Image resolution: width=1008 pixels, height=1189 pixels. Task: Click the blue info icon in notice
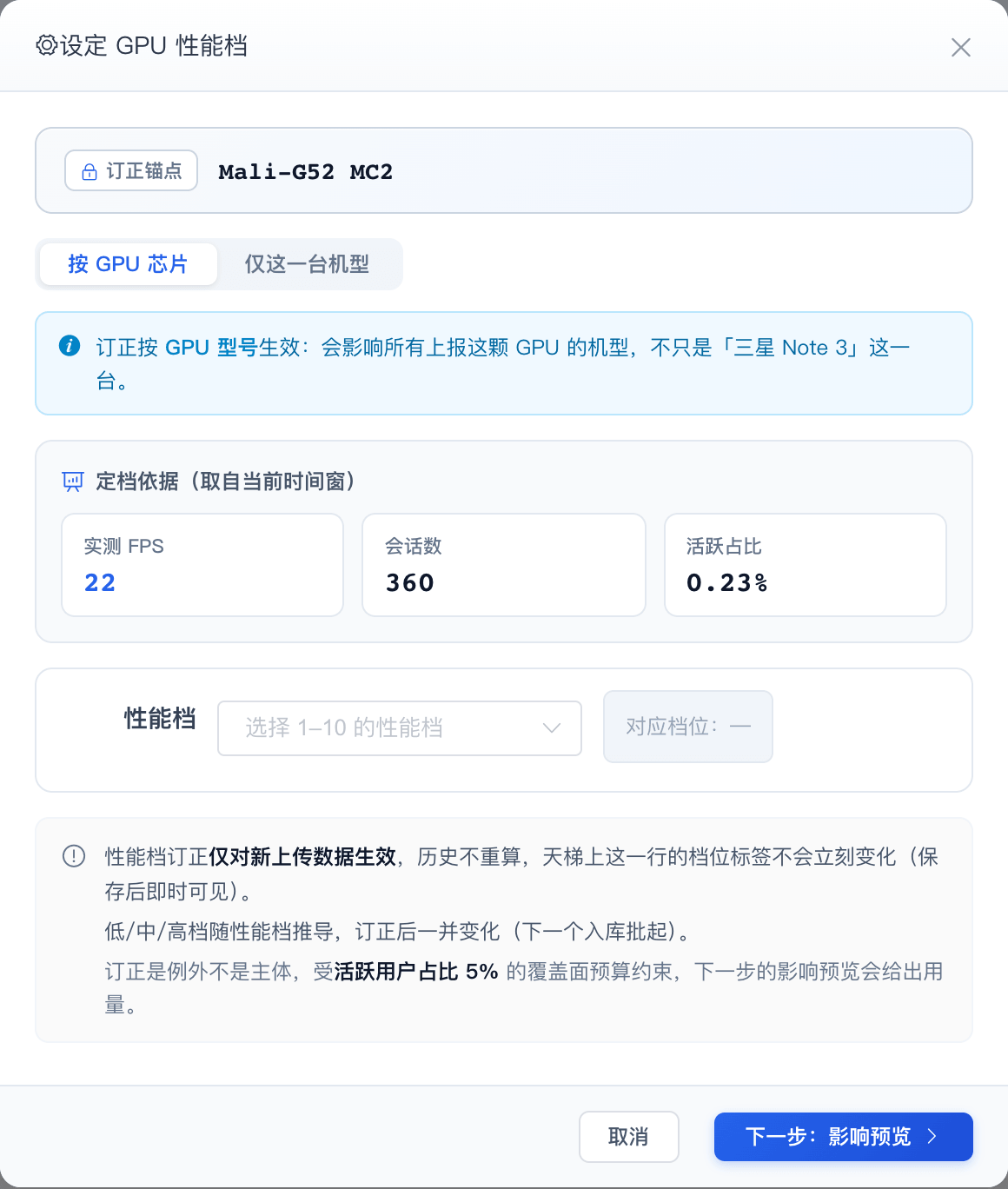coord(70,346)
